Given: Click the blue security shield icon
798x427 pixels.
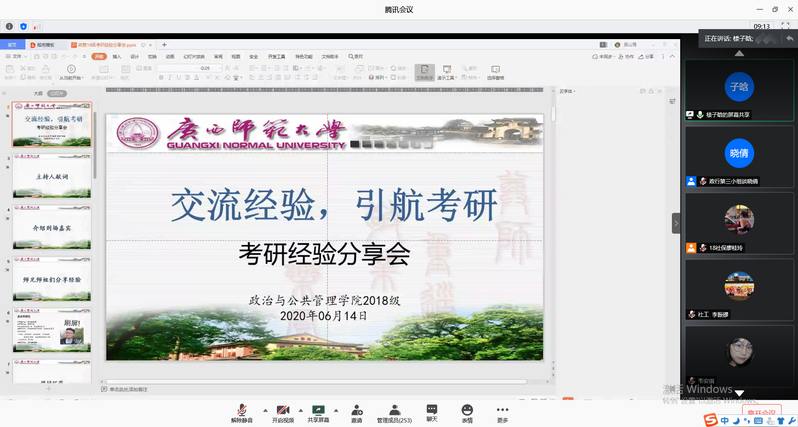Looking at the screenshot, I should [x=23, y=26].
